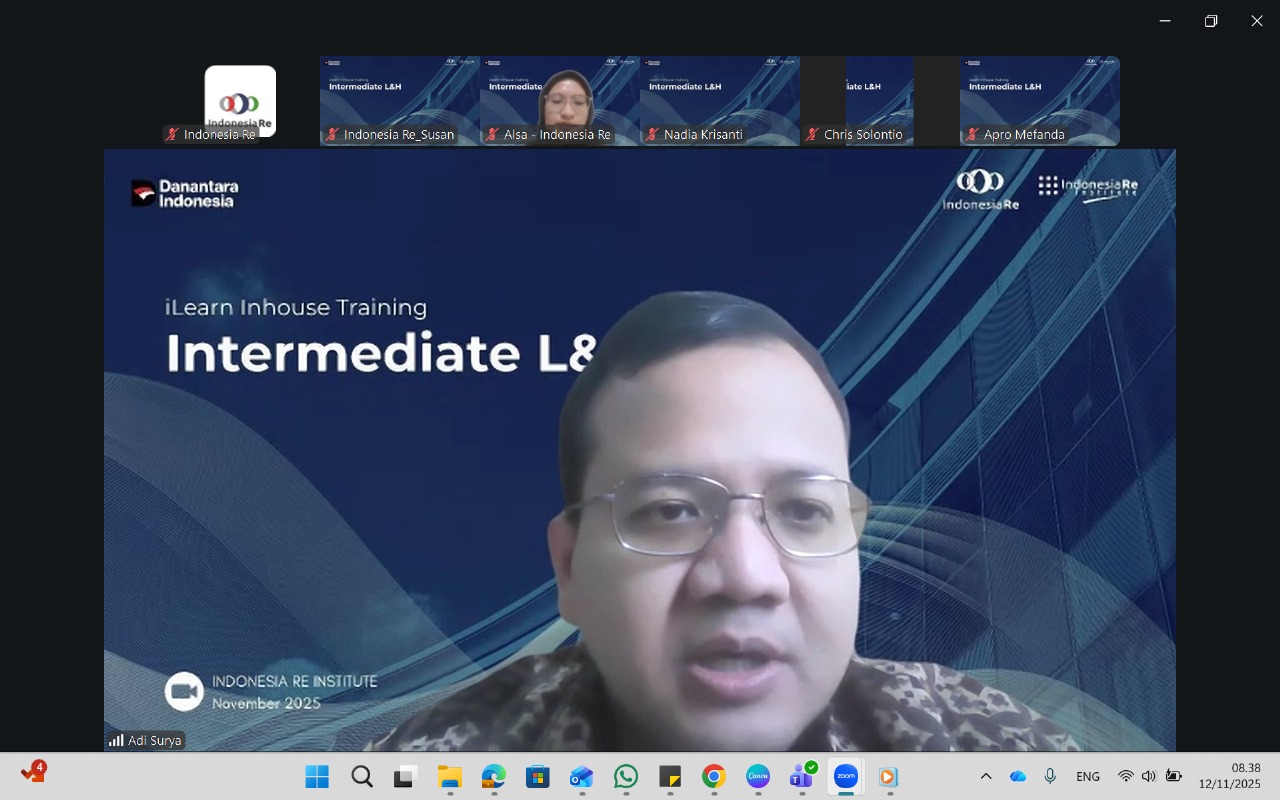Click the Zoom icon in taskbar

[846, 777]
